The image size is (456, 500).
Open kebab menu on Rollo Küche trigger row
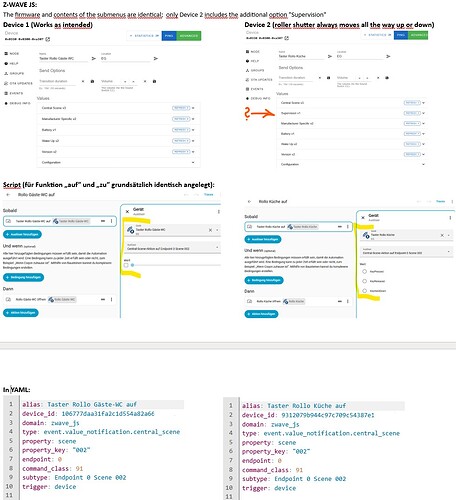pos(348,227)
